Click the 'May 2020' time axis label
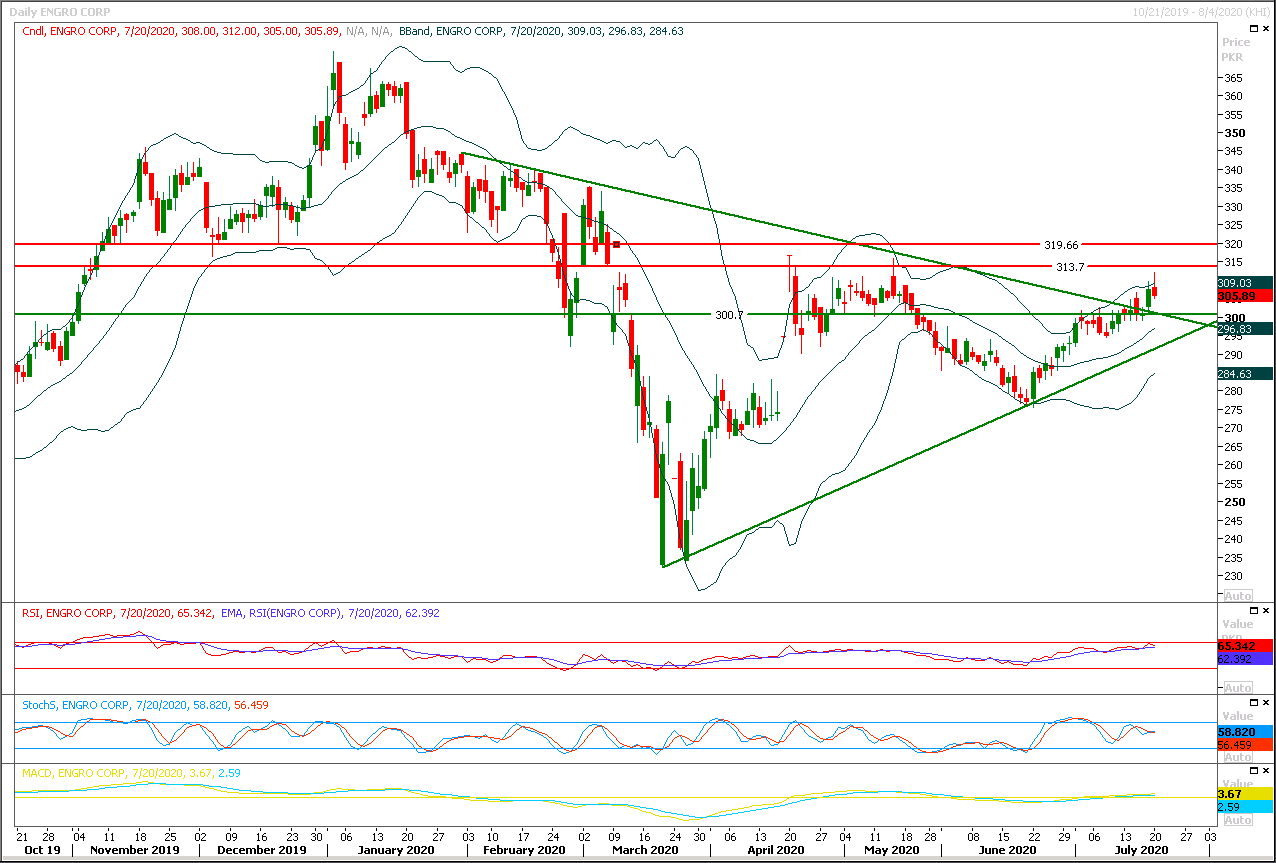This screenshot has height=863, width=1276. point(892,850)
